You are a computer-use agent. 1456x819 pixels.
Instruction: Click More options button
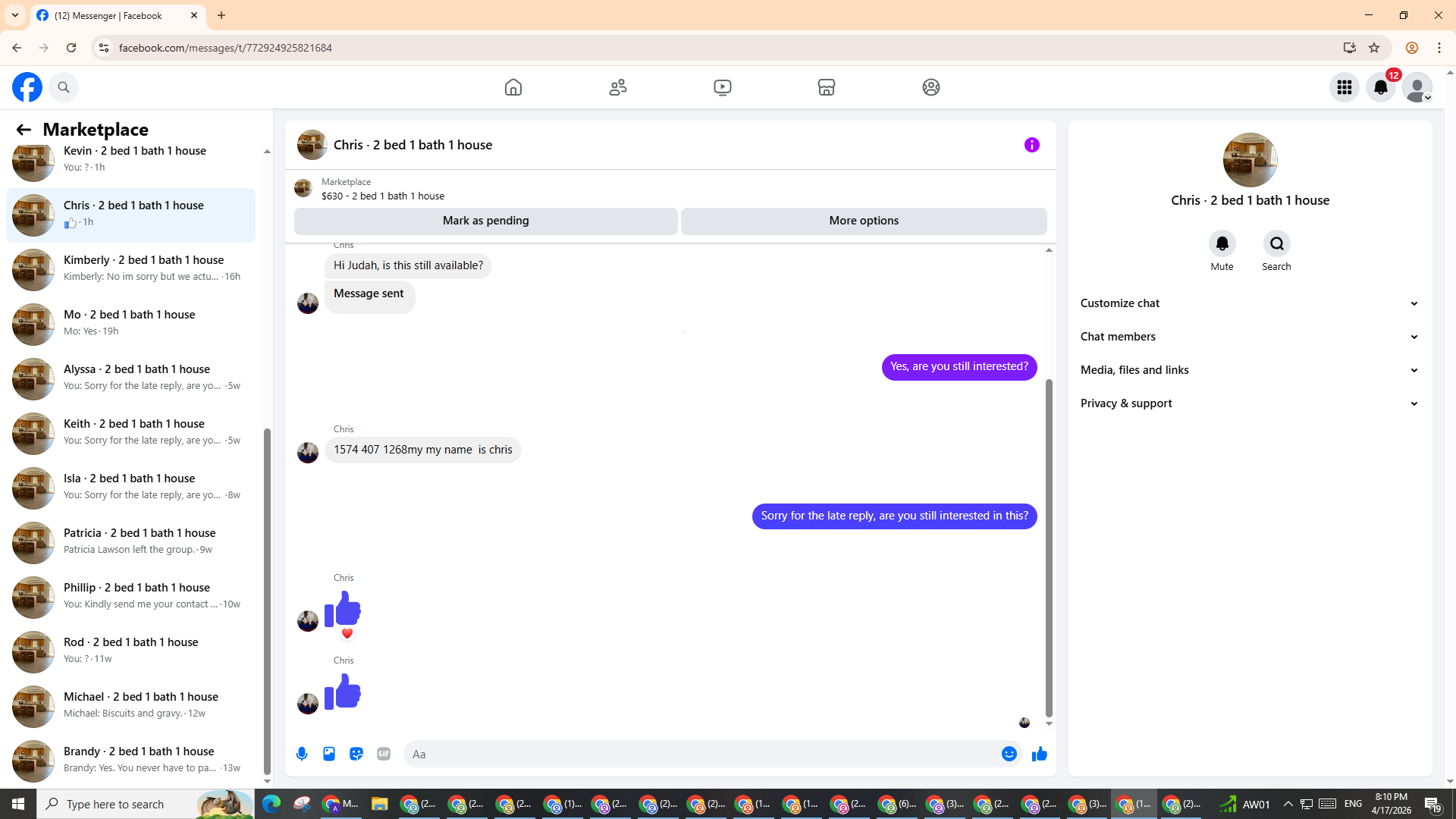tap(863, 221)
